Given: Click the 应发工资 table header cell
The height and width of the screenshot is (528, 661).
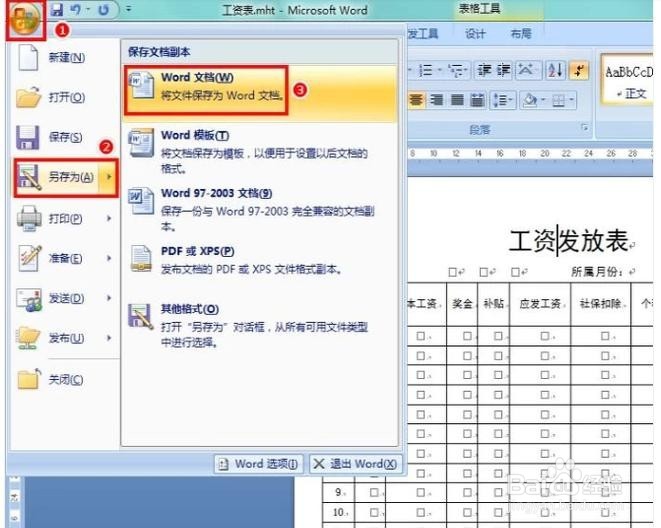Looking at the screenshot, I should pyautogui.click(x=540, y=303).
